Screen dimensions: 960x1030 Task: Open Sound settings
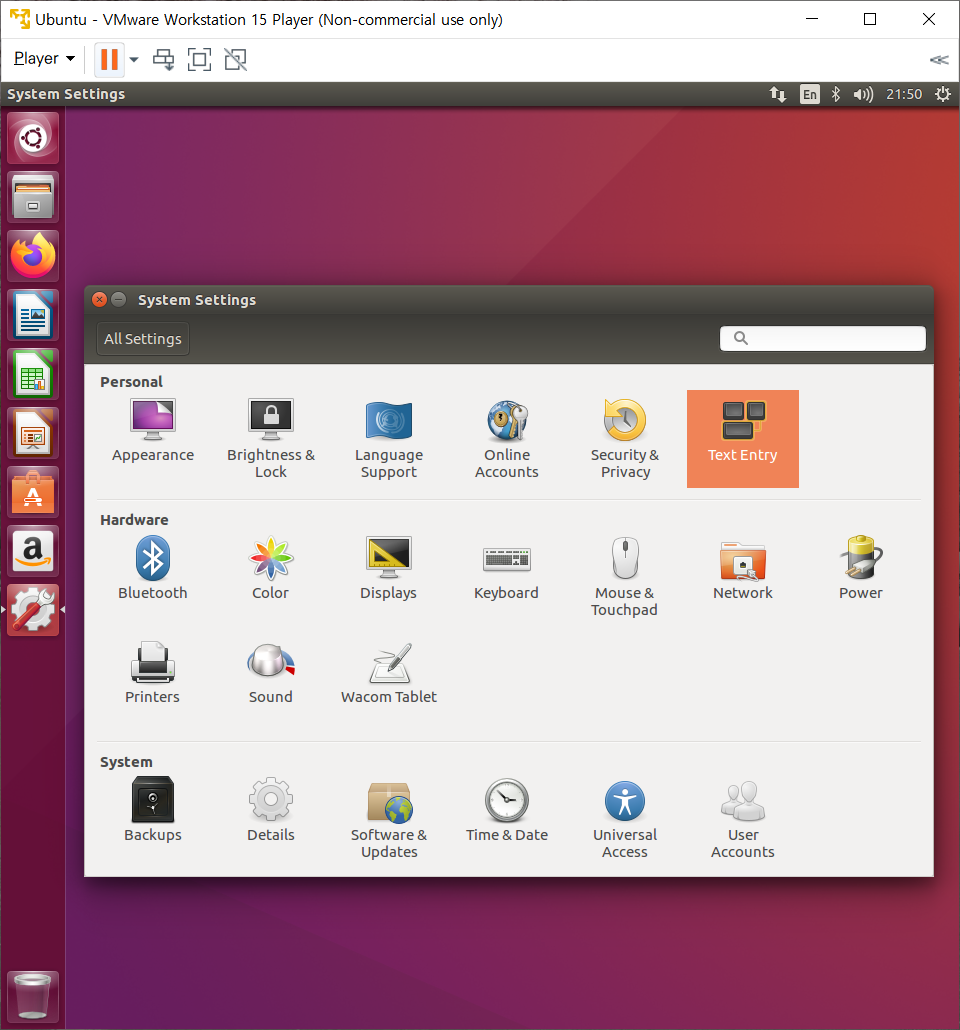point(271,673)
